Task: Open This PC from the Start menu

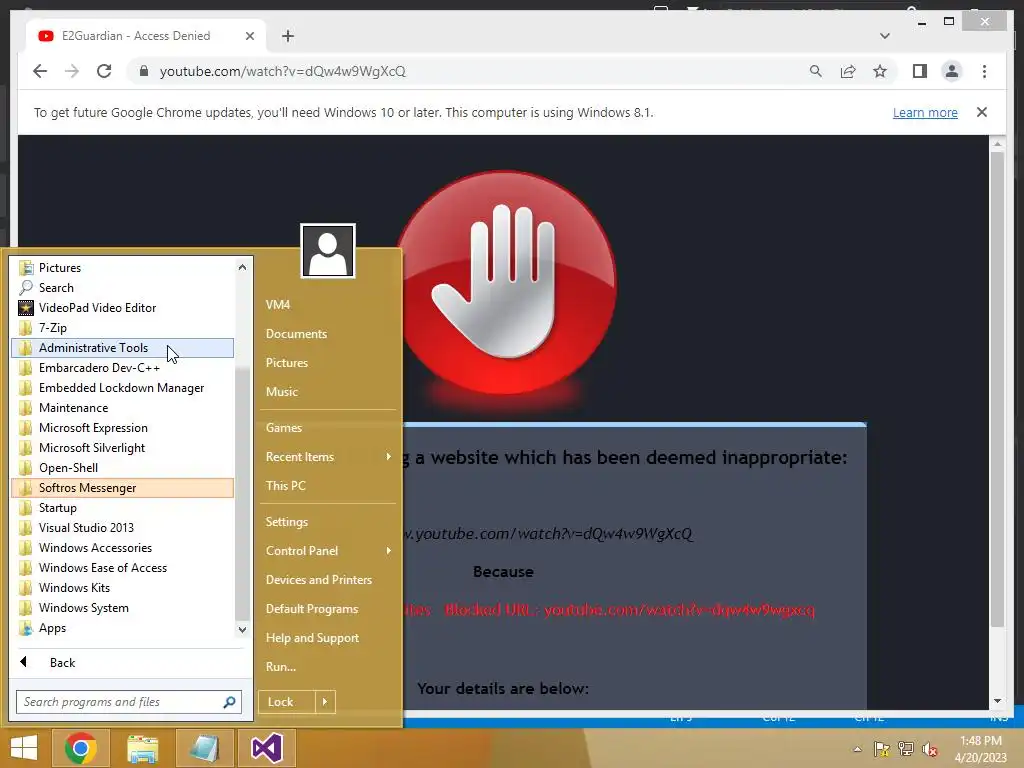Action: (285, 486)
